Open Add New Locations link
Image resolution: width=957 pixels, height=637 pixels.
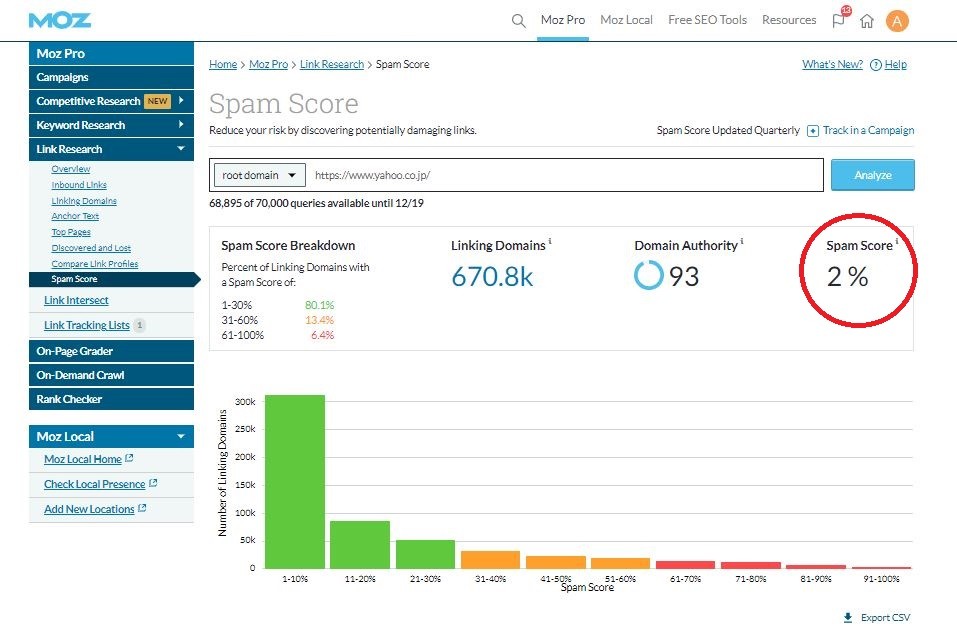tap(89, 509)
